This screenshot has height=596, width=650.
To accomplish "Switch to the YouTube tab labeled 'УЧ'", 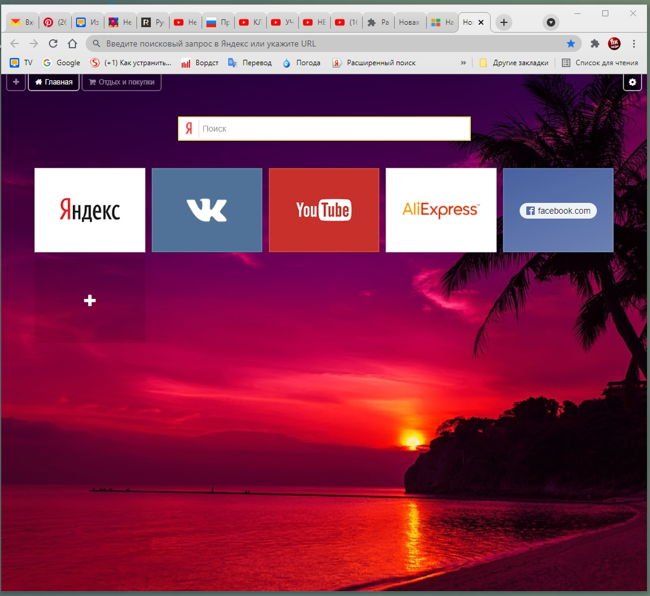I will tap(282, 22).
